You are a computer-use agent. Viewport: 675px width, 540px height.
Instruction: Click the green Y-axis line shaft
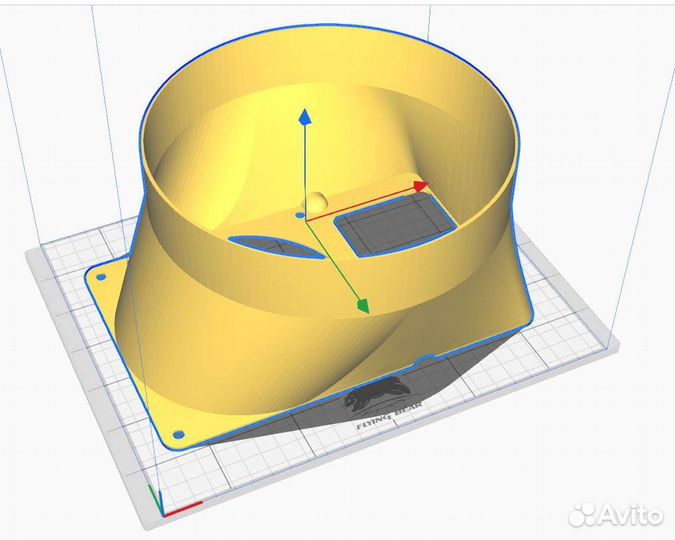(337, 260)
